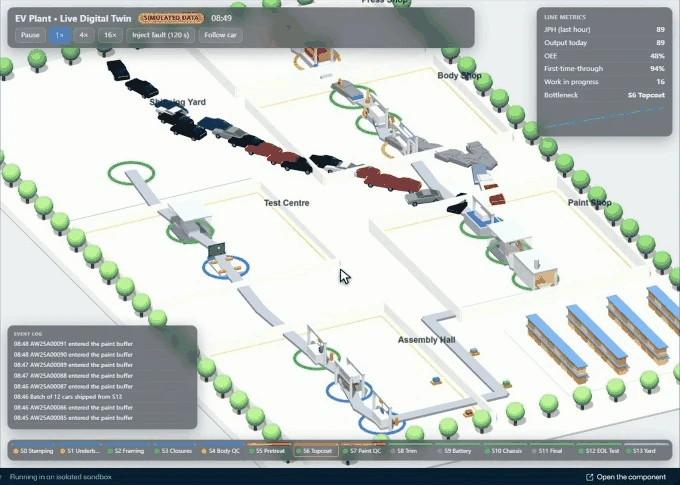
Task: Select the S7 Paint QC station chip
Action: 363,451
